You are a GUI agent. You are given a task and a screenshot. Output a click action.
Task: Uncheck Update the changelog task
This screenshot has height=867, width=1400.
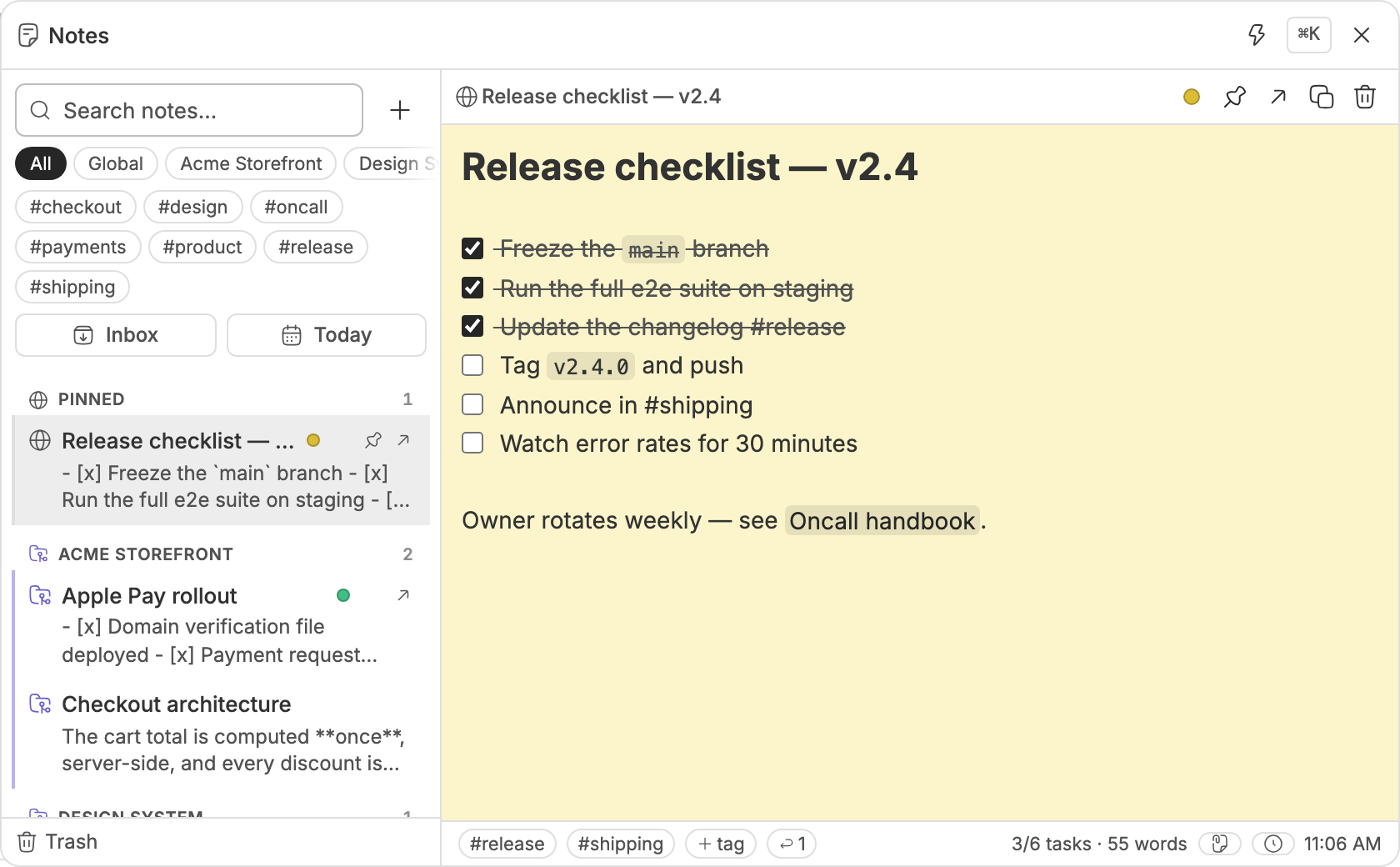coord(472,326)
